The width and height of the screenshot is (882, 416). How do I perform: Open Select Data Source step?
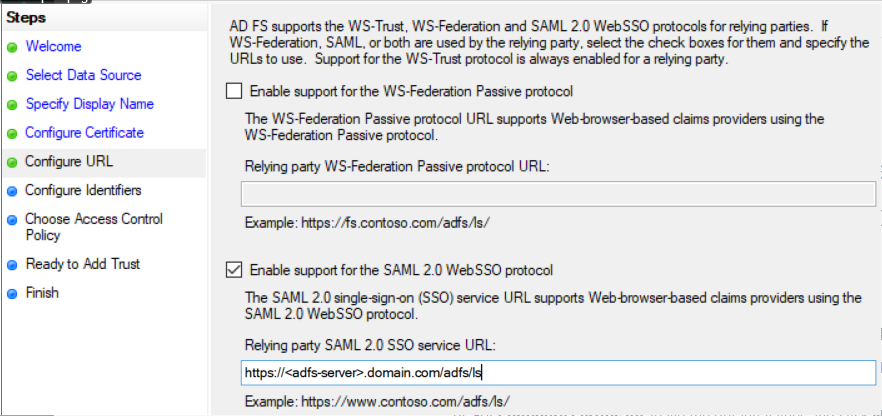click(x=83, y=75)
